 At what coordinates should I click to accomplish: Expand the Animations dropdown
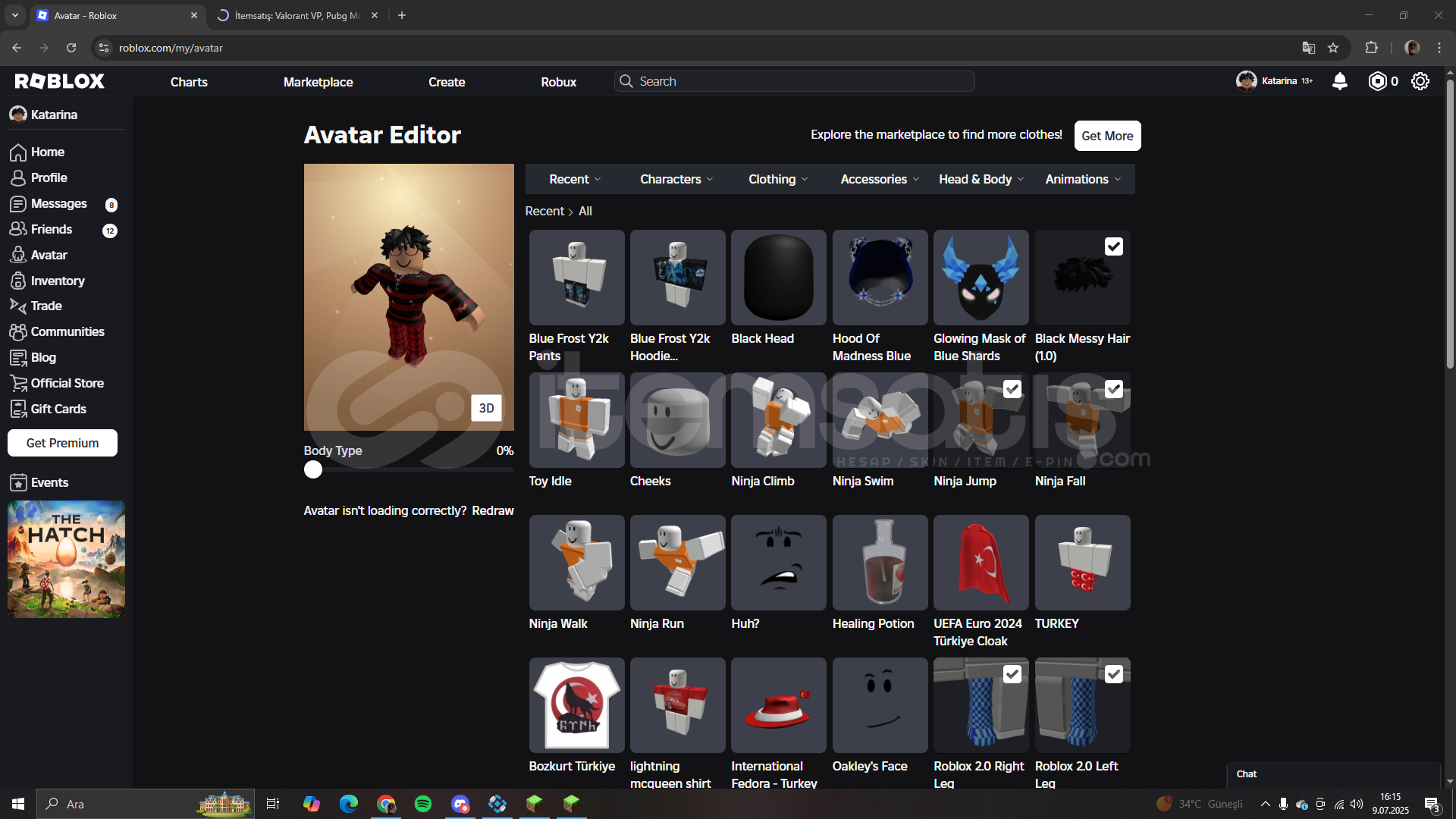click(x=1083, y=180)
